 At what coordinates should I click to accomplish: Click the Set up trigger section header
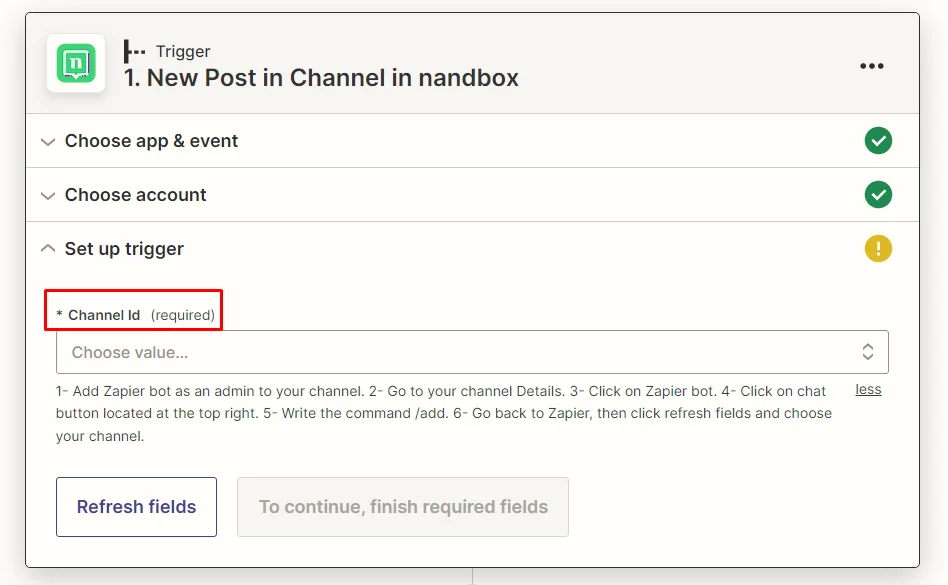click(x=472, y=248)
